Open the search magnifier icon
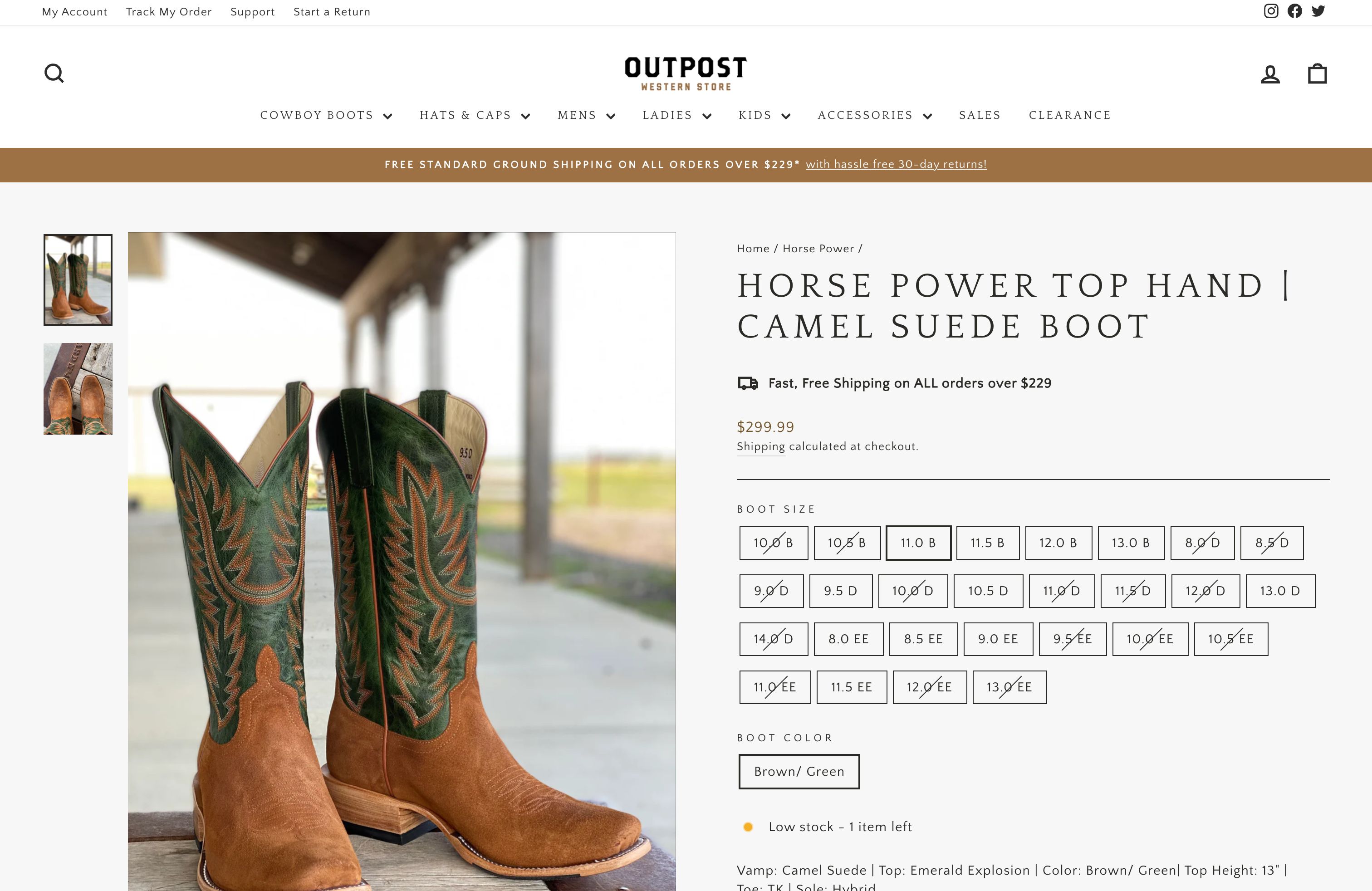 54,73
